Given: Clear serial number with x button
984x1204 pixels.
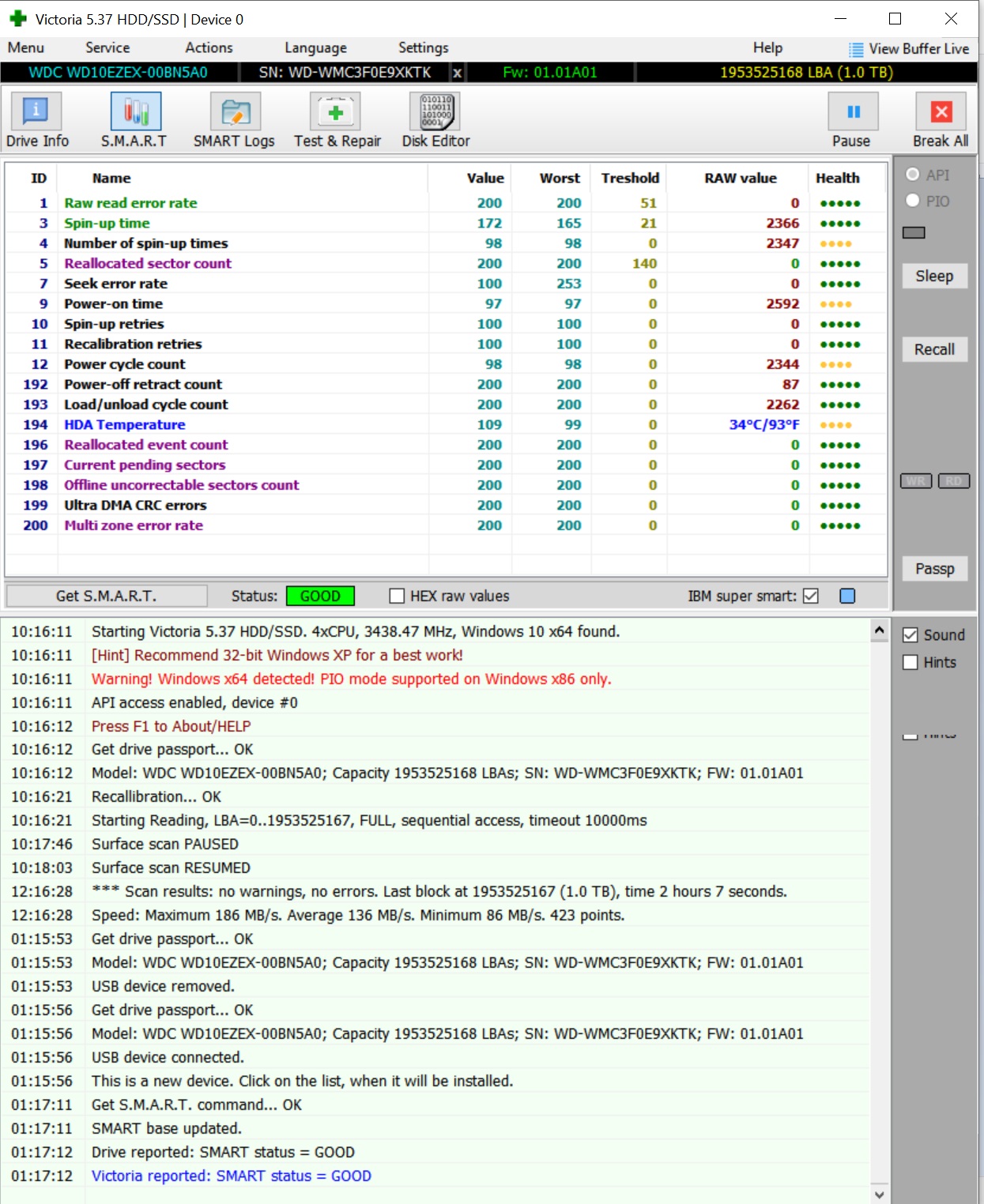Looking at the screenshot, I should click(457, 73).
